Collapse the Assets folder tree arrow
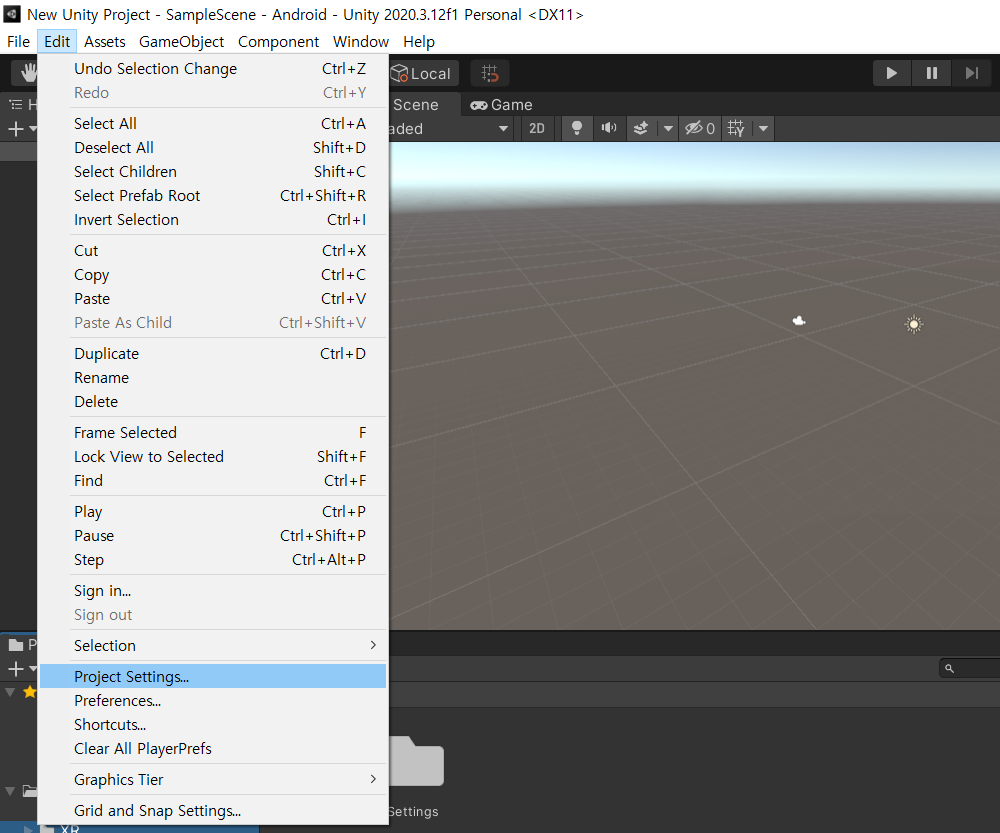 pos(10,791)
